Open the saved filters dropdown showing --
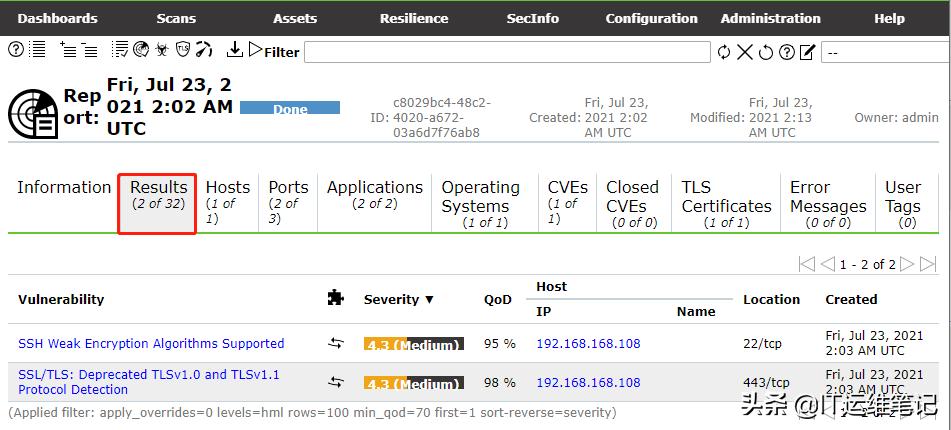This screenshot has width=951, height=430. (885, 52)
